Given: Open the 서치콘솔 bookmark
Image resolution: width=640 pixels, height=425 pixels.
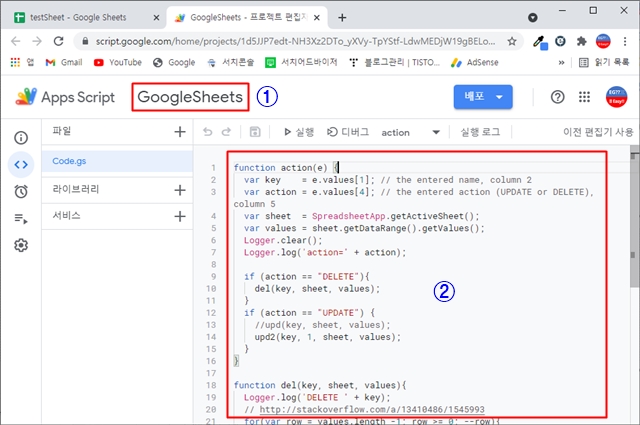Looking at the screenshot, I should (x=230, y=62).
